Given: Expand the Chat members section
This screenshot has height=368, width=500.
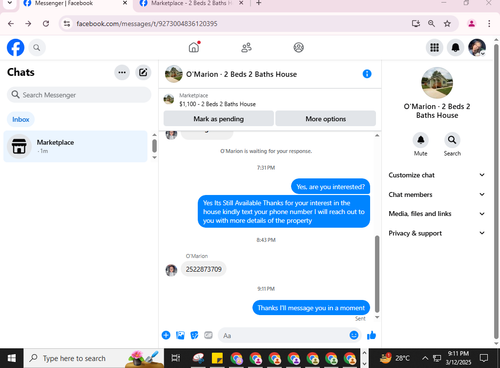Looking at the screenshot, I should pyautogui.click(x=436, y=194).
